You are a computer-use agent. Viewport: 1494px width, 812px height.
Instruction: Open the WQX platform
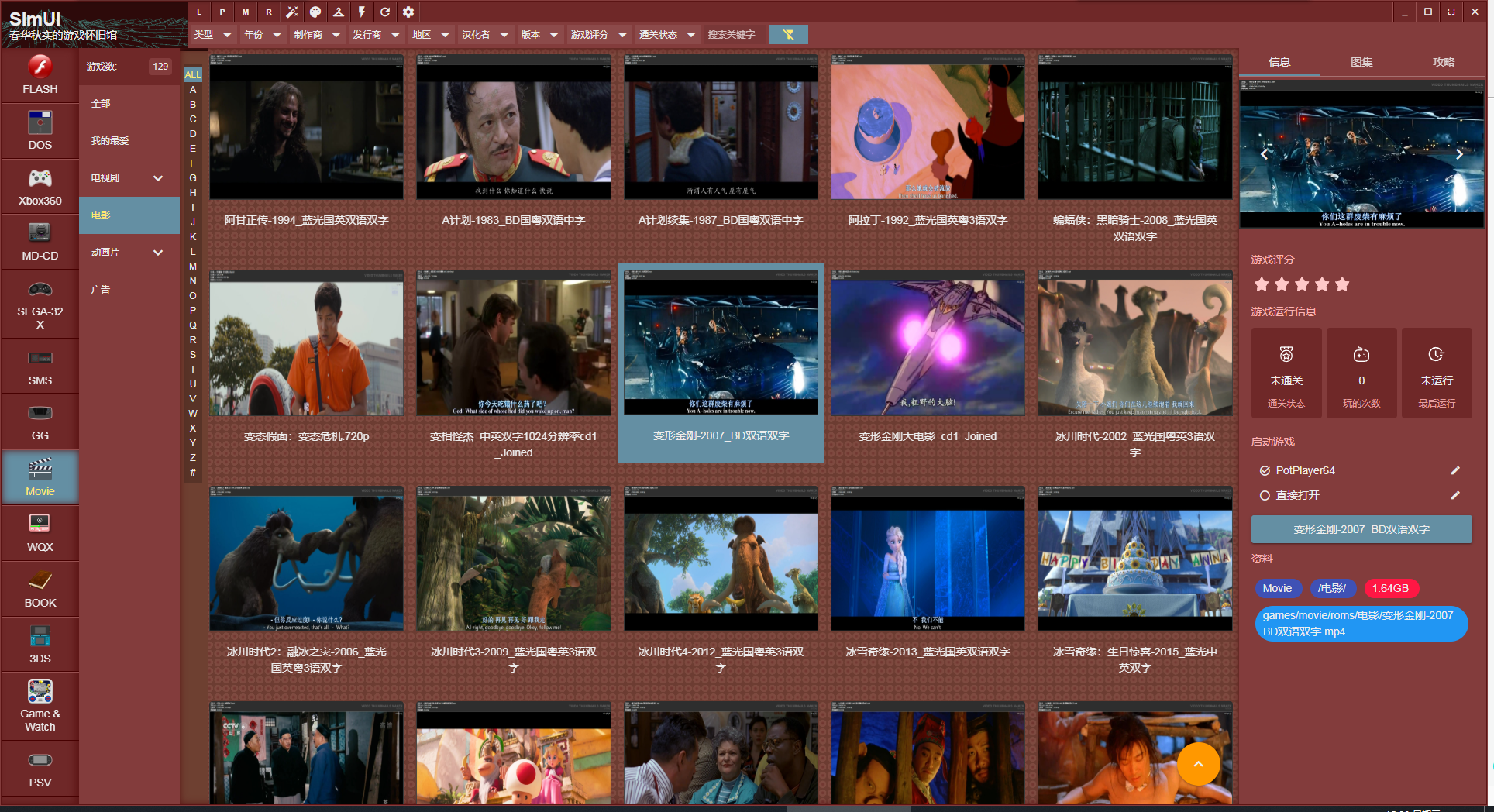click(x=40, y=533)
